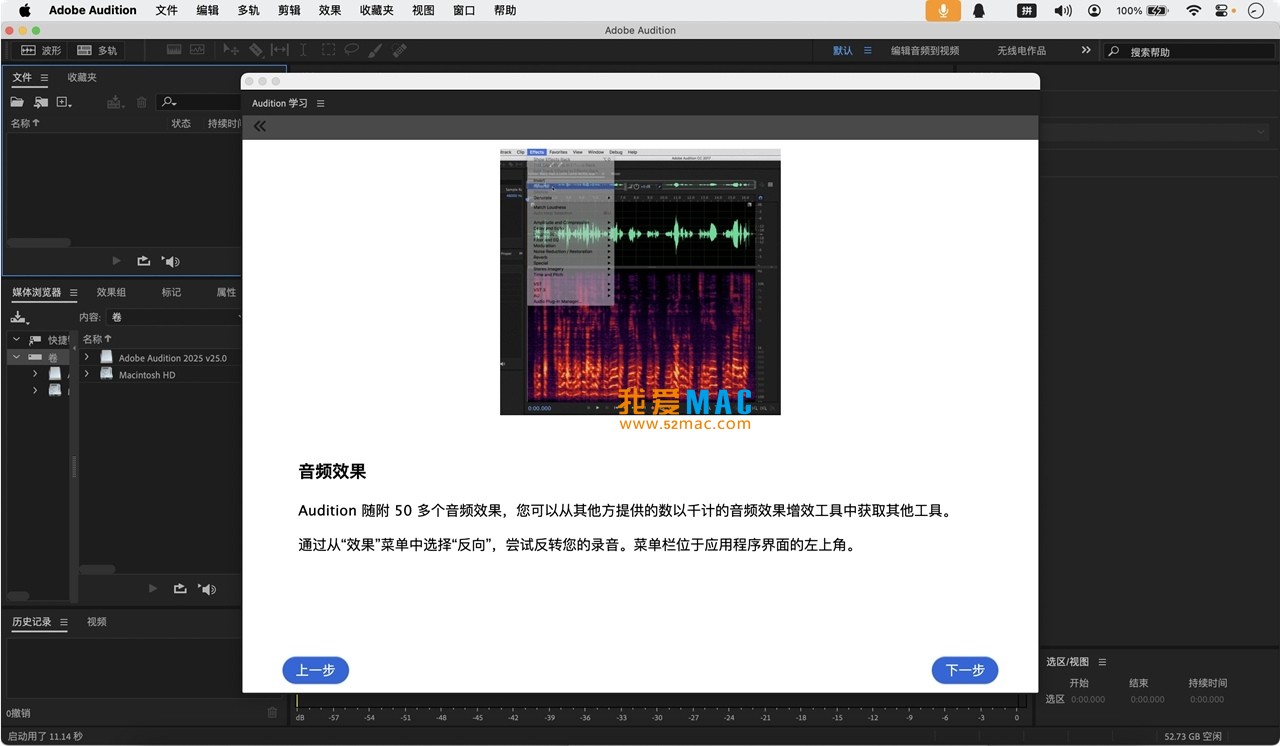Toggle Loop Playback in the Files panel
The width and height of the screenshot is (1280, 746).
point(143,261)
